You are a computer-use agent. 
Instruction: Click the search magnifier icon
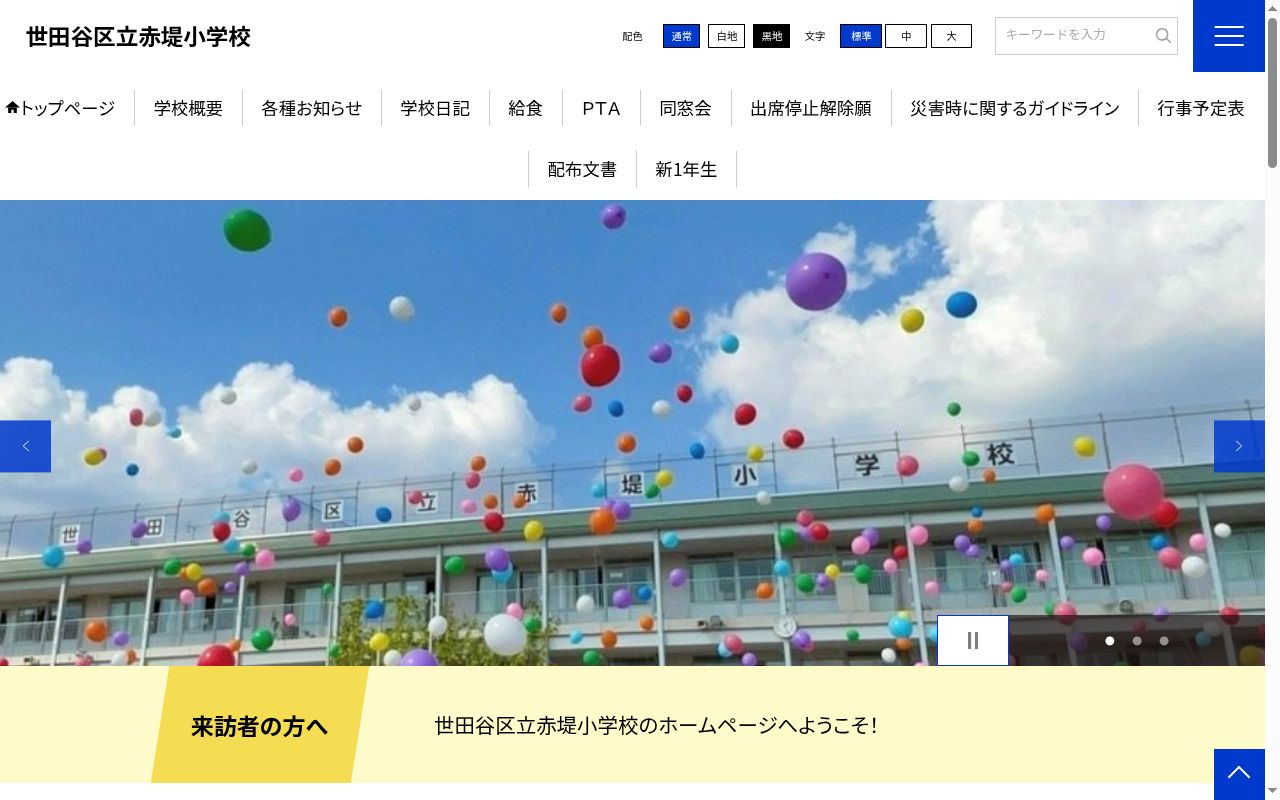click(1163, 36)
